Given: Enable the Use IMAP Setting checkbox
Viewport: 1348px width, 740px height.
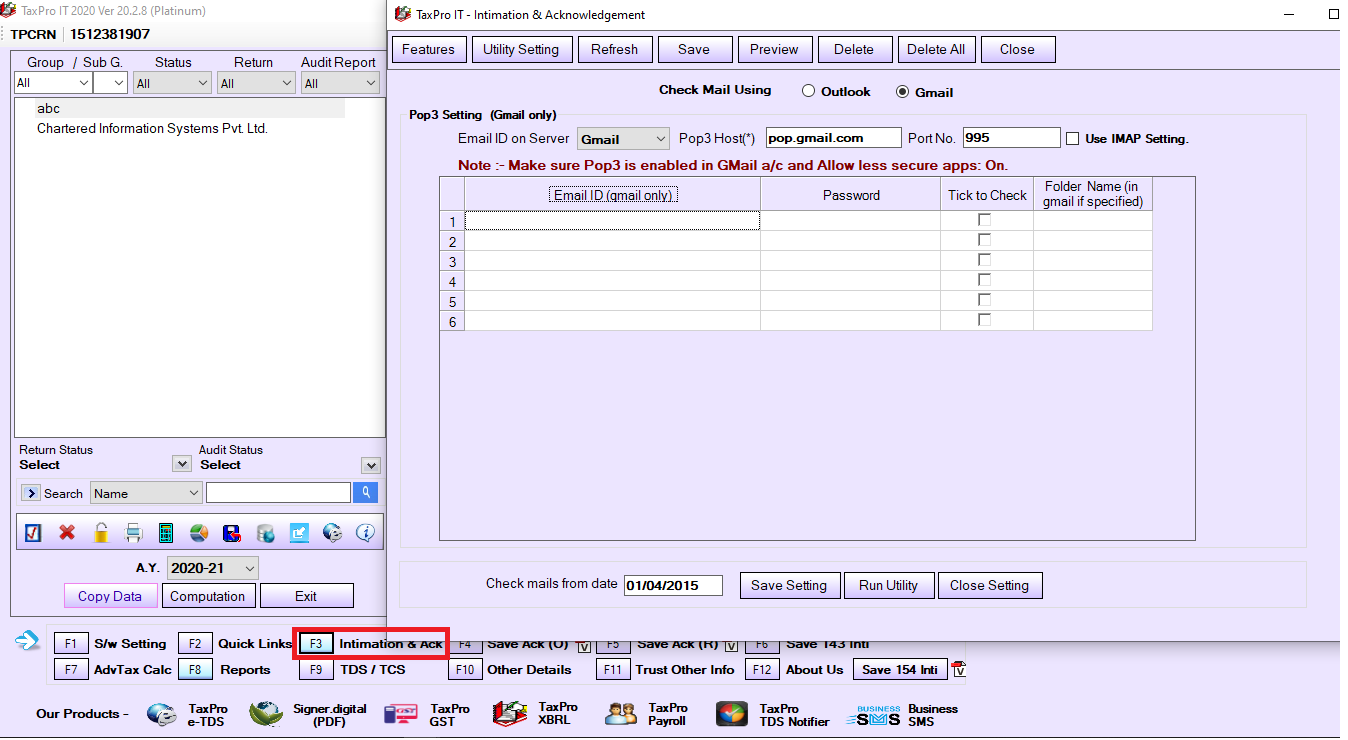Looking at the screenshot, I should (x=1073, y=139).
